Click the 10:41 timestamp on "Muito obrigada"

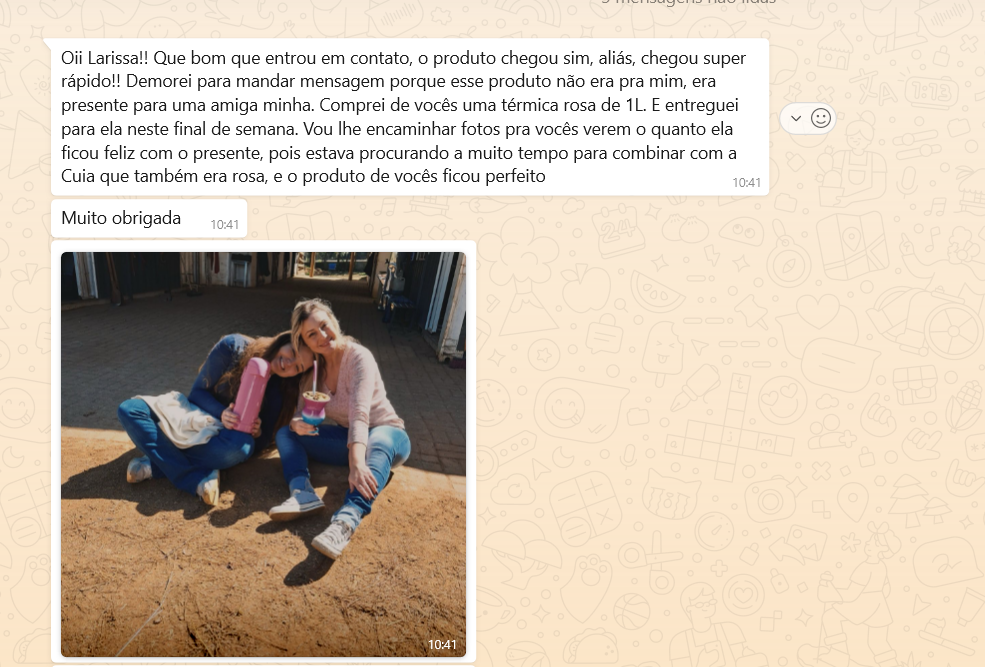(x=224, y=224)
